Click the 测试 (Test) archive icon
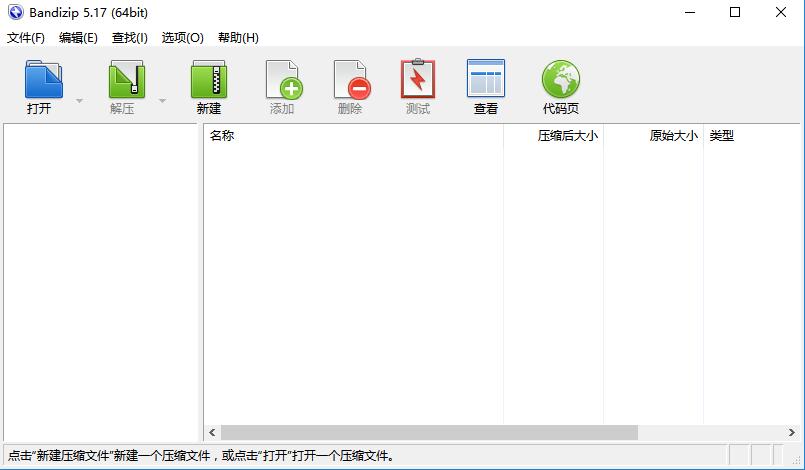The width and height of the screenshot is (805, 470). point(417,78)
